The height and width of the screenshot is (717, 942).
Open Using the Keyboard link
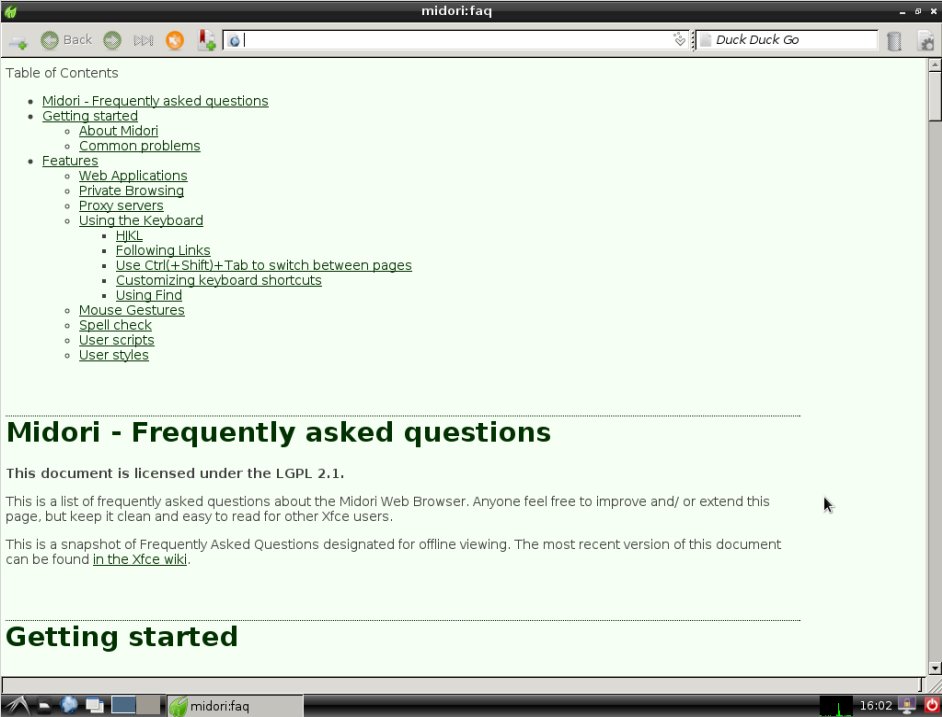point(141,221)
